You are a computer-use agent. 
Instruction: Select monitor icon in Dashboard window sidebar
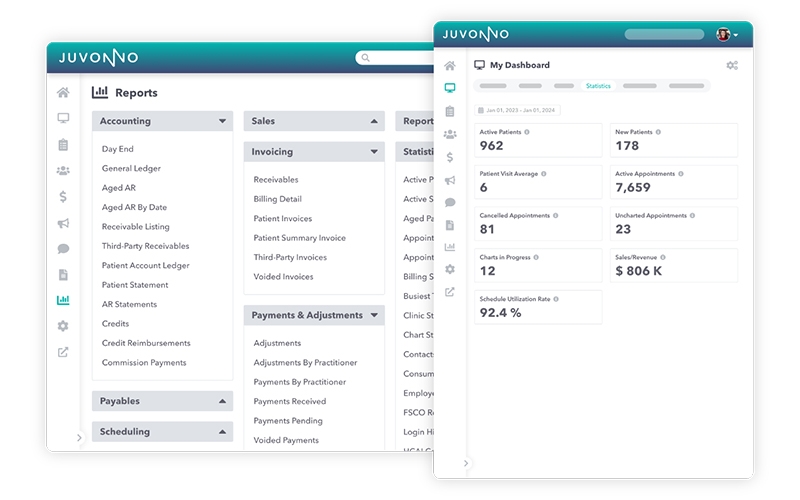pyautogui.click(x=449, y=88)
